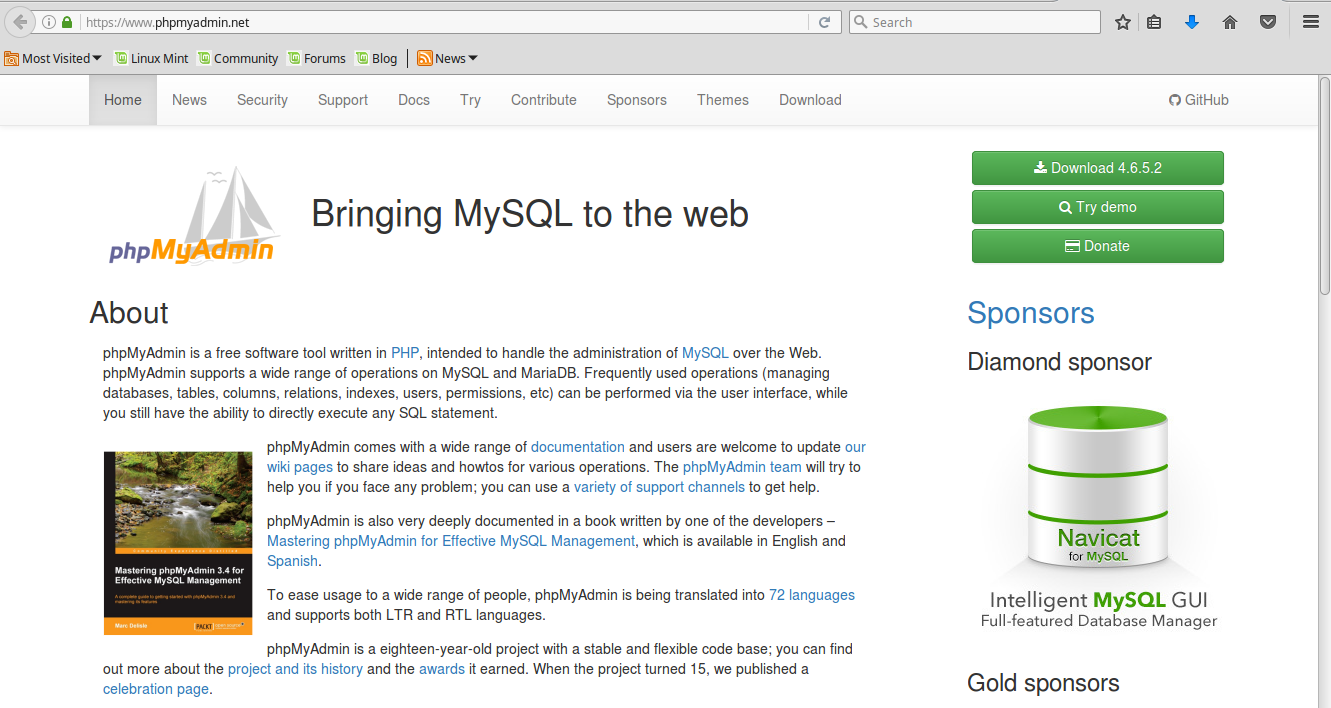1331x708 pixels.
Task: Open the Linux Mint bookmark
Action: 151,58
